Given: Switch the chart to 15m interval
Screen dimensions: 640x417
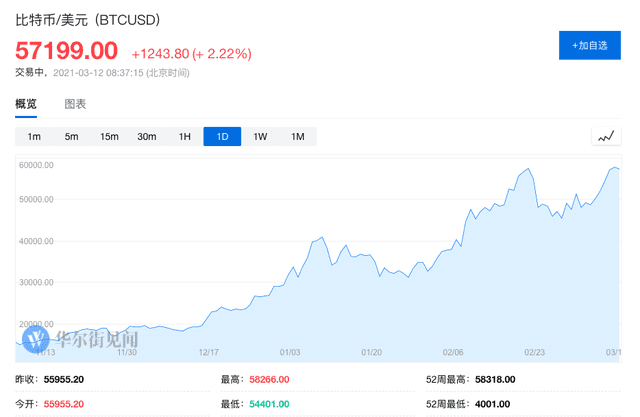Looking at the screenshot, I should click(x=109, y=136).
